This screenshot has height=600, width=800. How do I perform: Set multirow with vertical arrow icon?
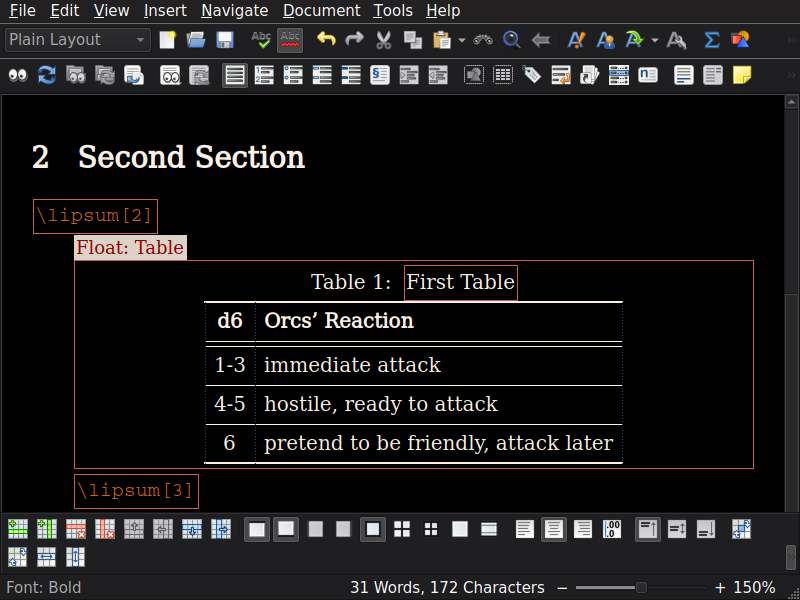(76, 557)
